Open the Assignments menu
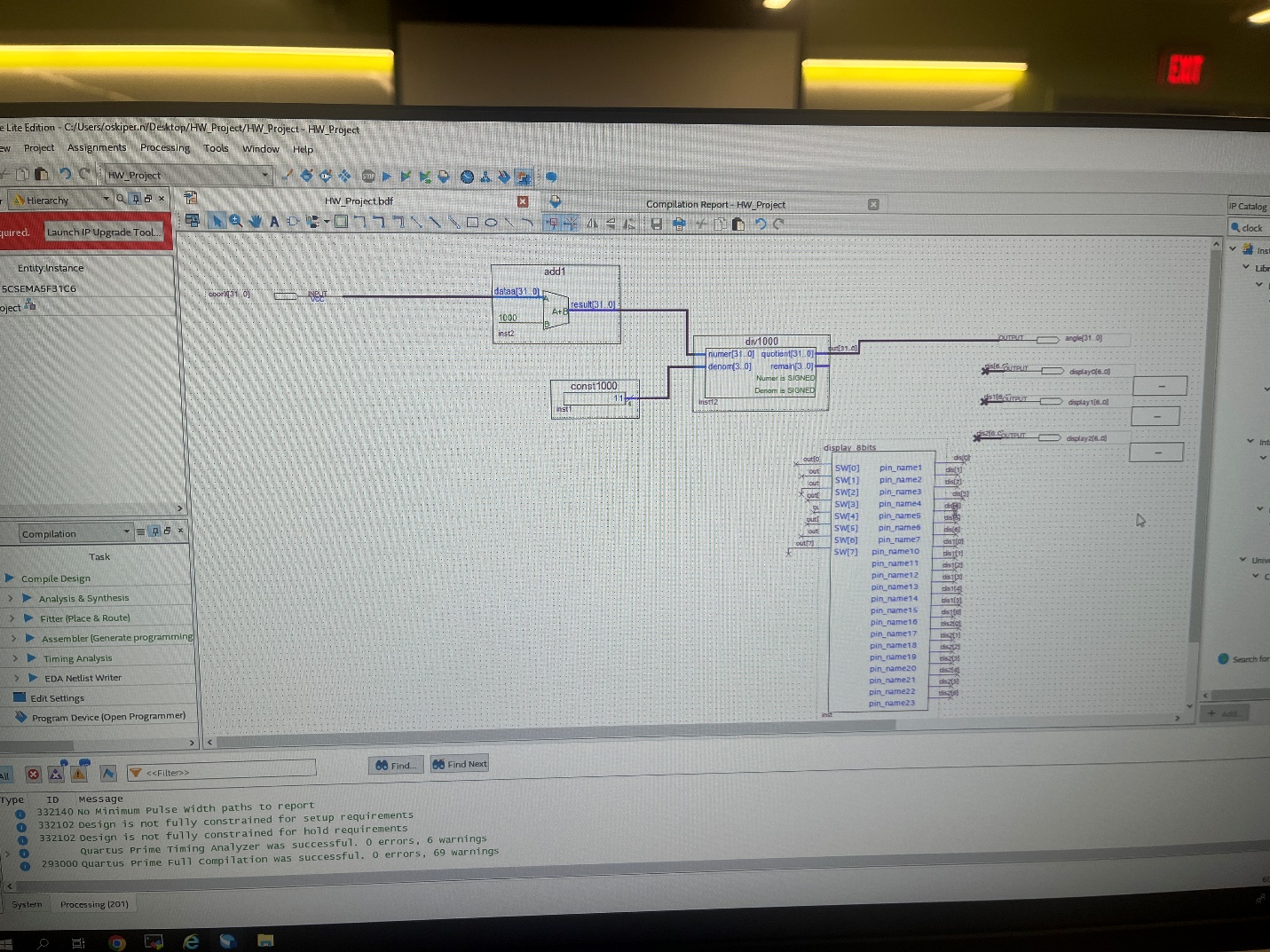The image size is (1270, 952). point(97,147)
